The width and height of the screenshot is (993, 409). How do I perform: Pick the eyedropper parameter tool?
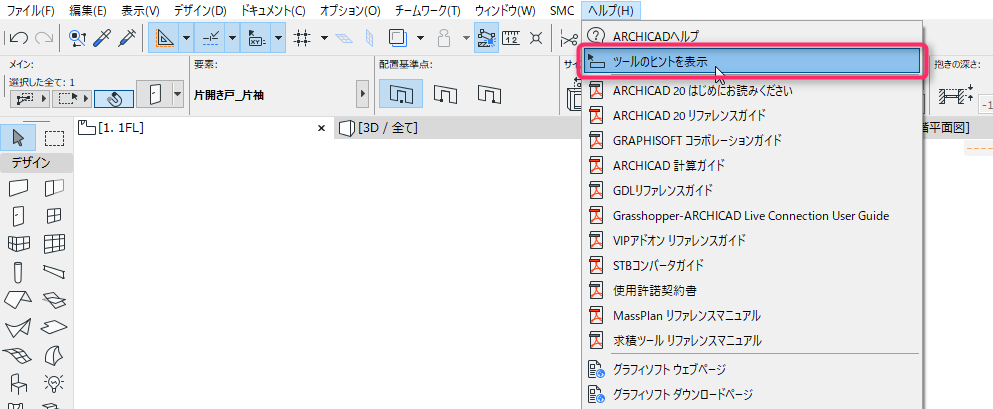(101, 38)
